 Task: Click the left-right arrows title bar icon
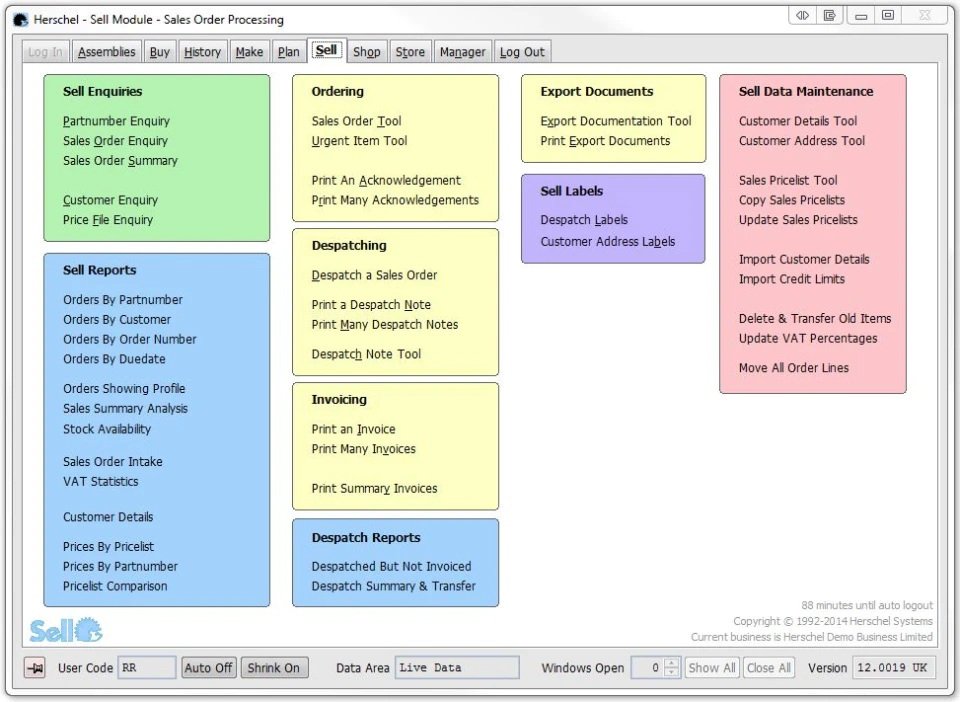coord(802,15)
